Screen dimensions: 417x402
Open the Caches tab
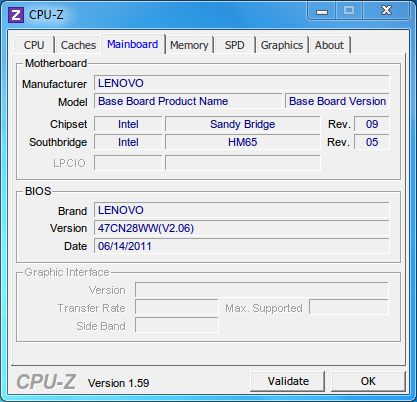[x=78, y=45]
